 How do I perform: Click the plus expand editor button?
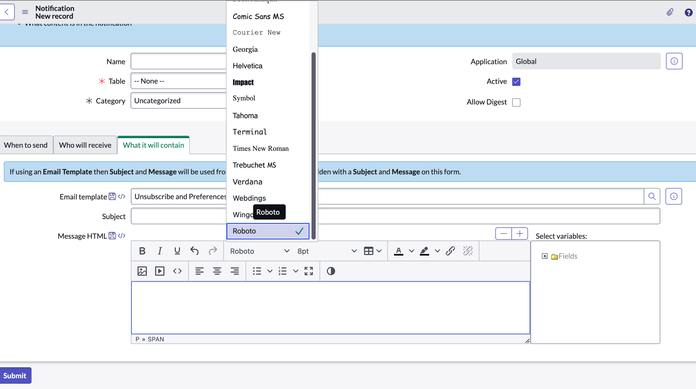point(519,234)
